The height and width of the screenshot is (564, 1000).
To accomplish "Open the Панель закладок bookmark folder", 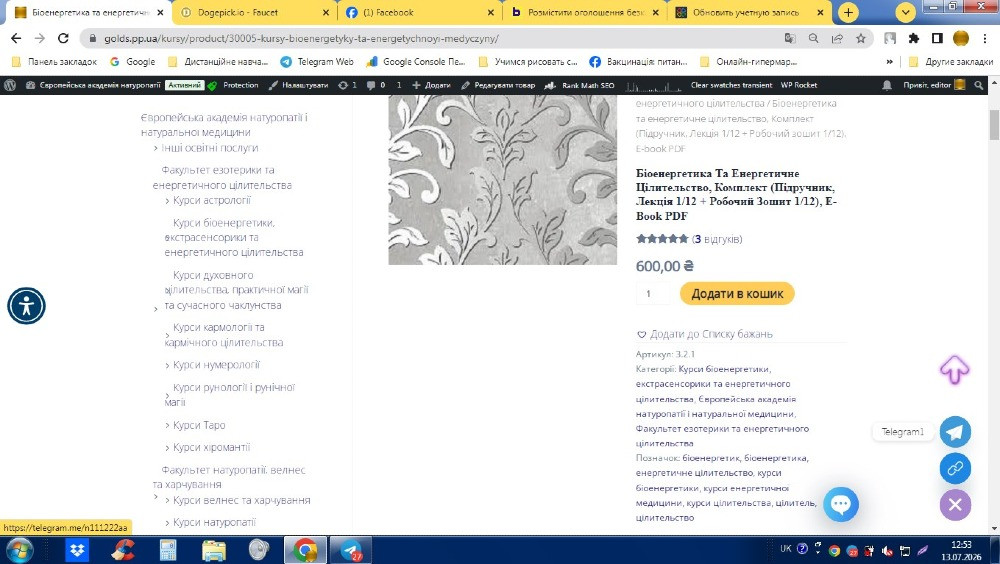I will pos(55,62).
